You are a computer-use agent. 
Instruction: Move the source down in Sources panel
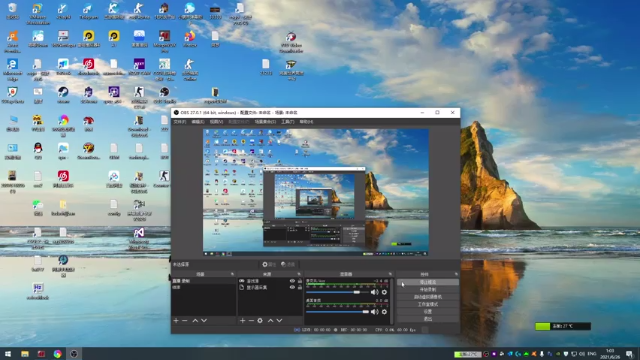(x=279, y=321)
